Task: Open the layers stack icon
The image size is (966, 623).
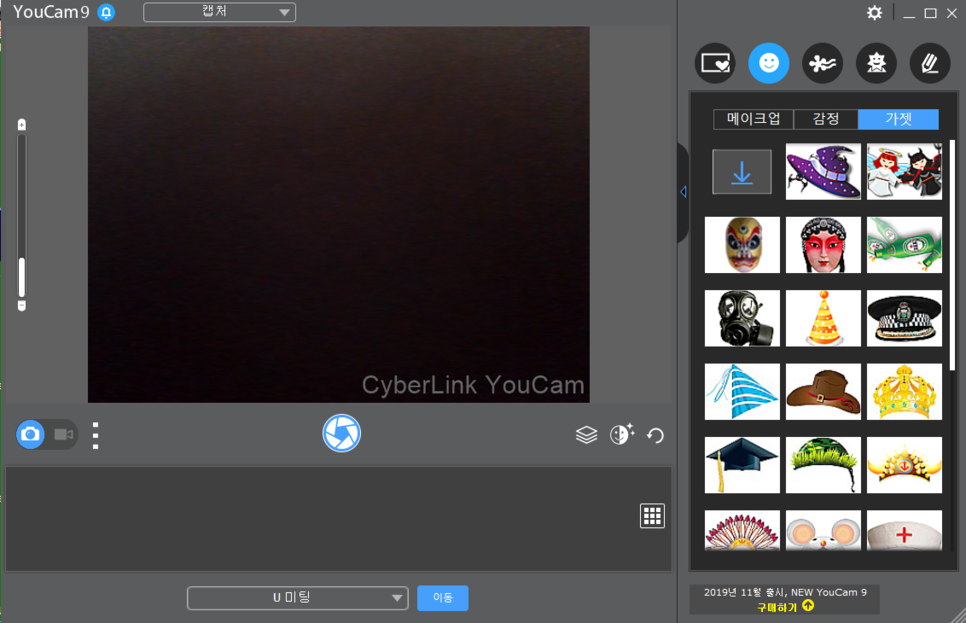Action: coord(586,435)
